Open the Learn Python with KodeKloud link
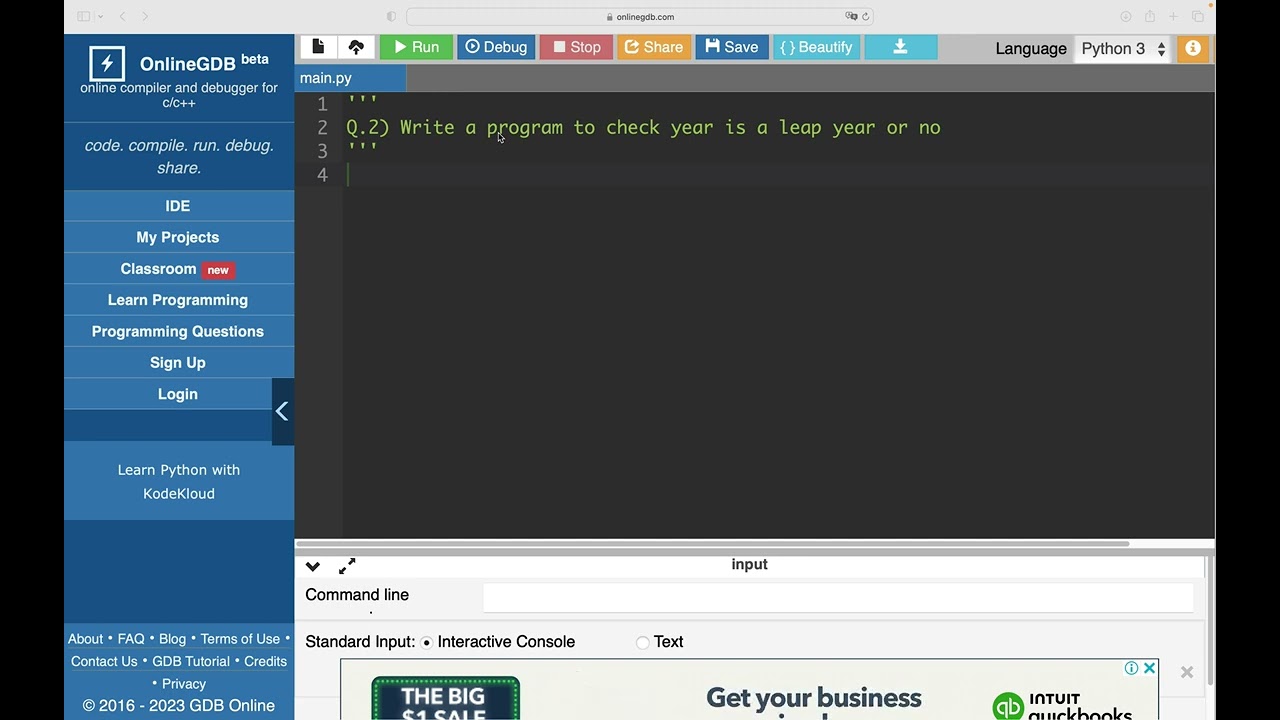The height and width of the screenshot is (720, 1280). tap(179, 481)
